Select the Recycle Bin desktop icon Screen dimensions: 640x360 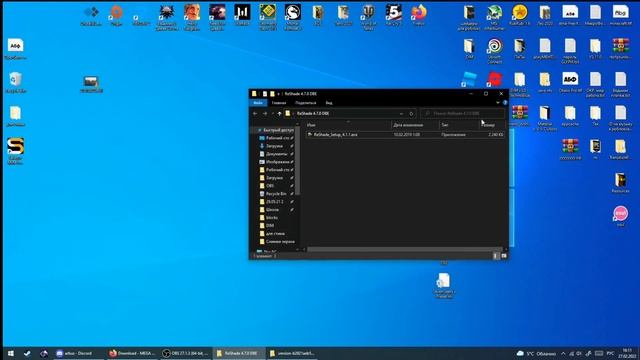(x=16, y=82)
